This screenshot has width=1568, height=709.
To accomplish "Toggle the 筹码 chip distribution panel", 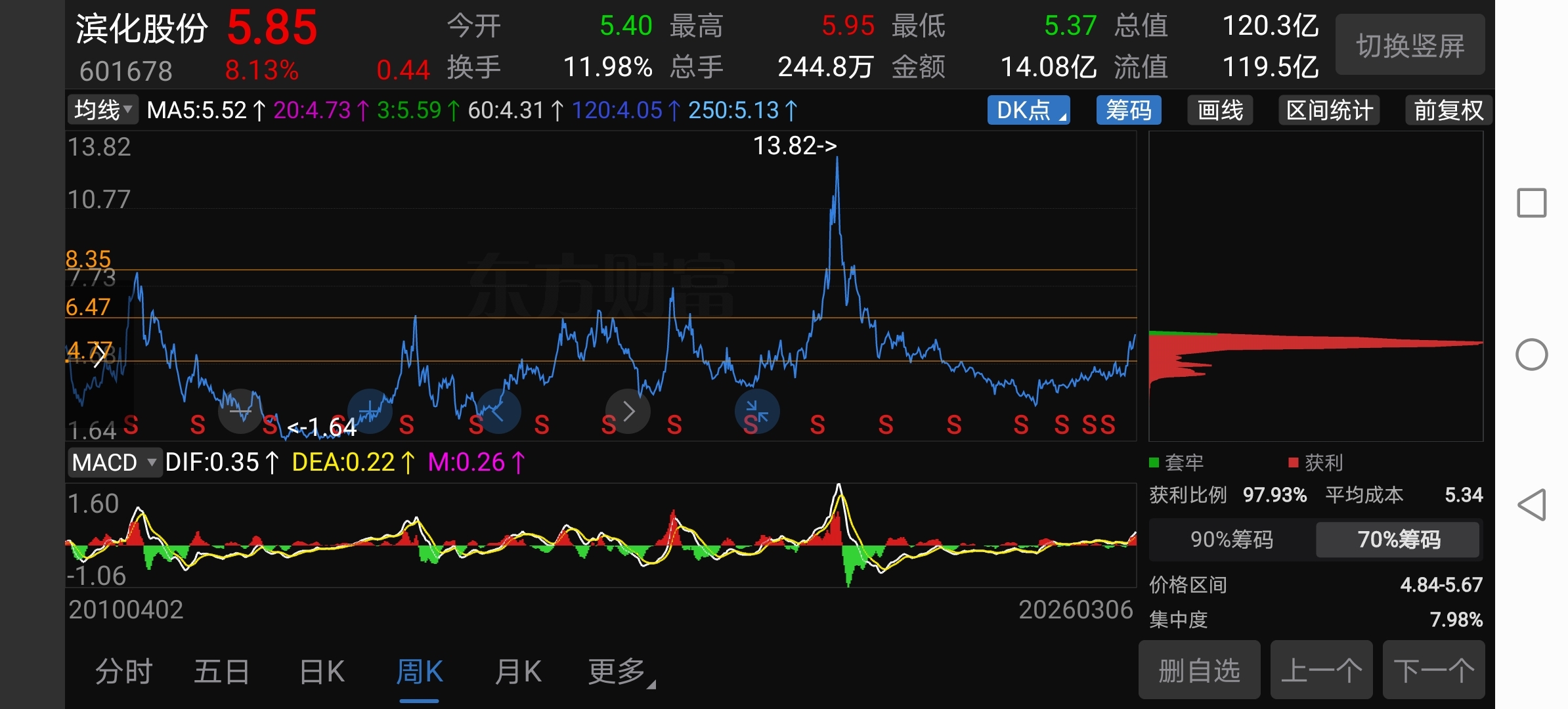I will coord(1128,110).
